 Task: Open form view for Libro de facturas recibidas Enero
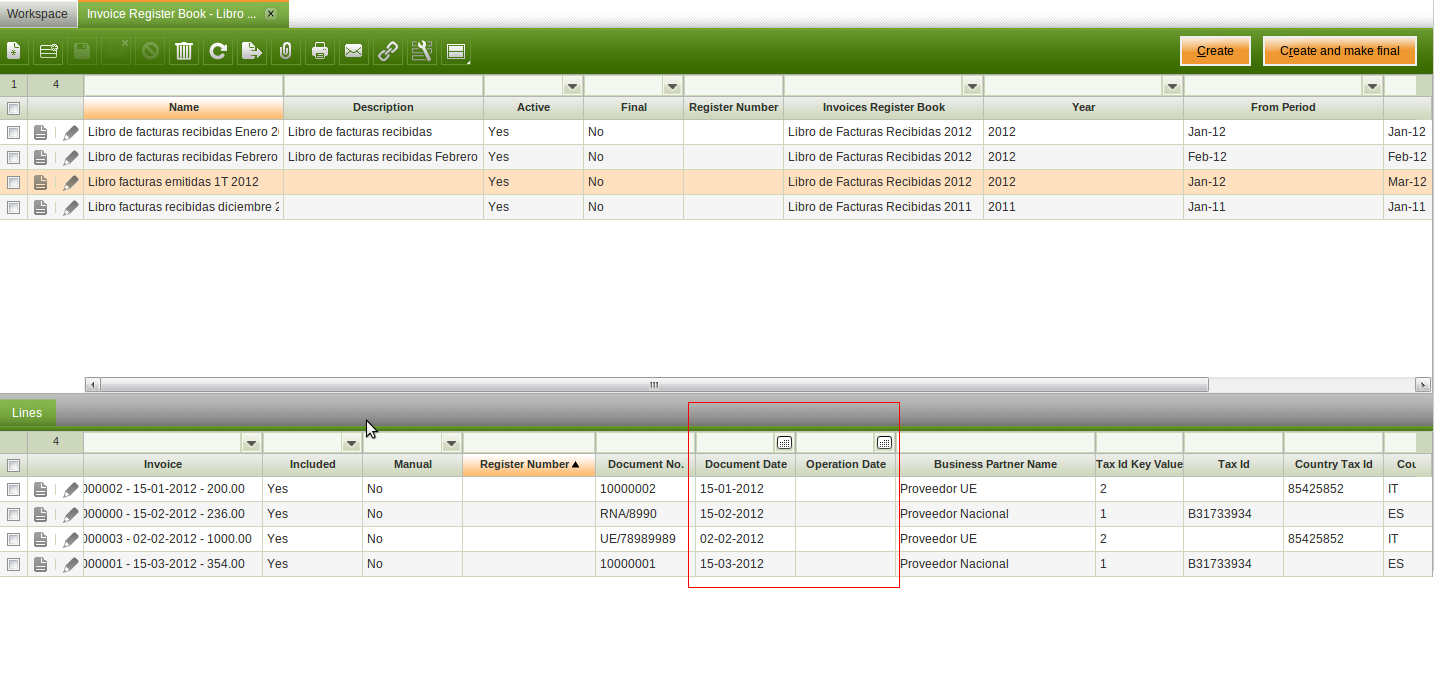click(x=40, y=132)
